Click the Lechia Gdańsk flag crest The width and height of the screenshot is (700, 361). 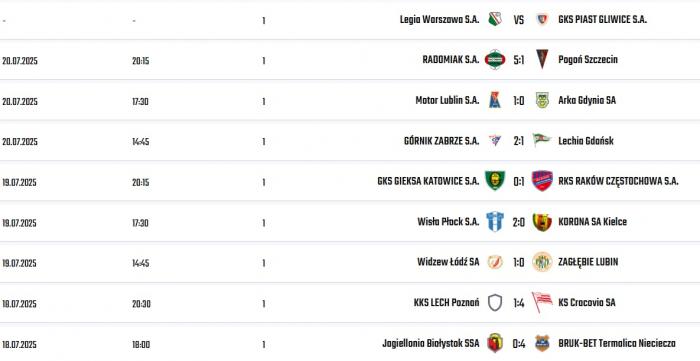(x=542, y=140)
